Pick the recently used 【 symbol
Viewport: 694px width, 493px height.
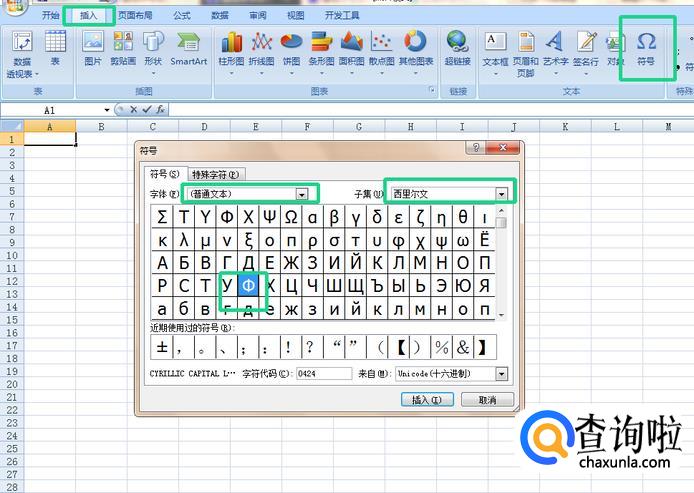[399, 347]
